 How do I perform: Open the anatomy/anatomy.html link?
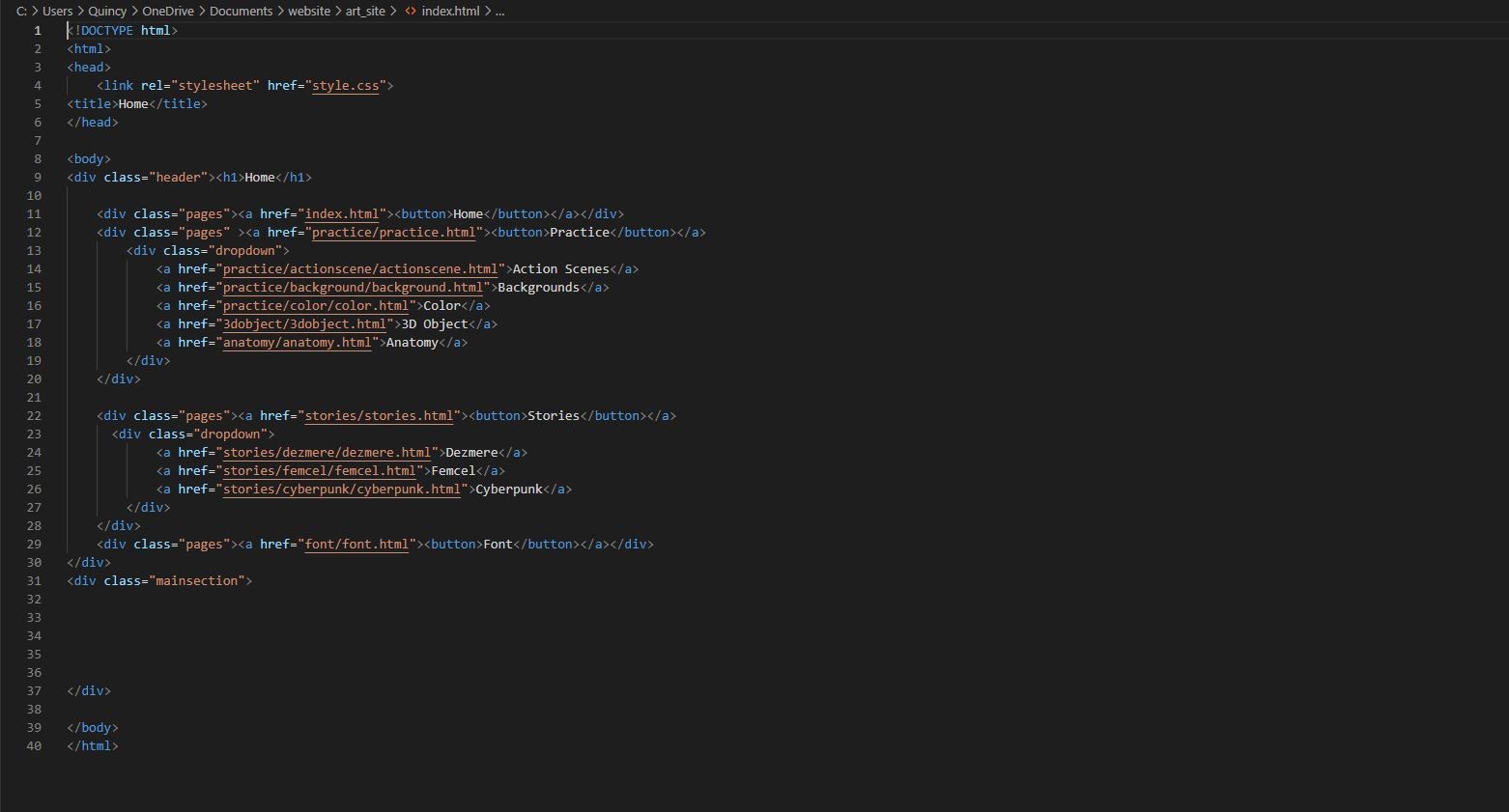pos(296,342)
